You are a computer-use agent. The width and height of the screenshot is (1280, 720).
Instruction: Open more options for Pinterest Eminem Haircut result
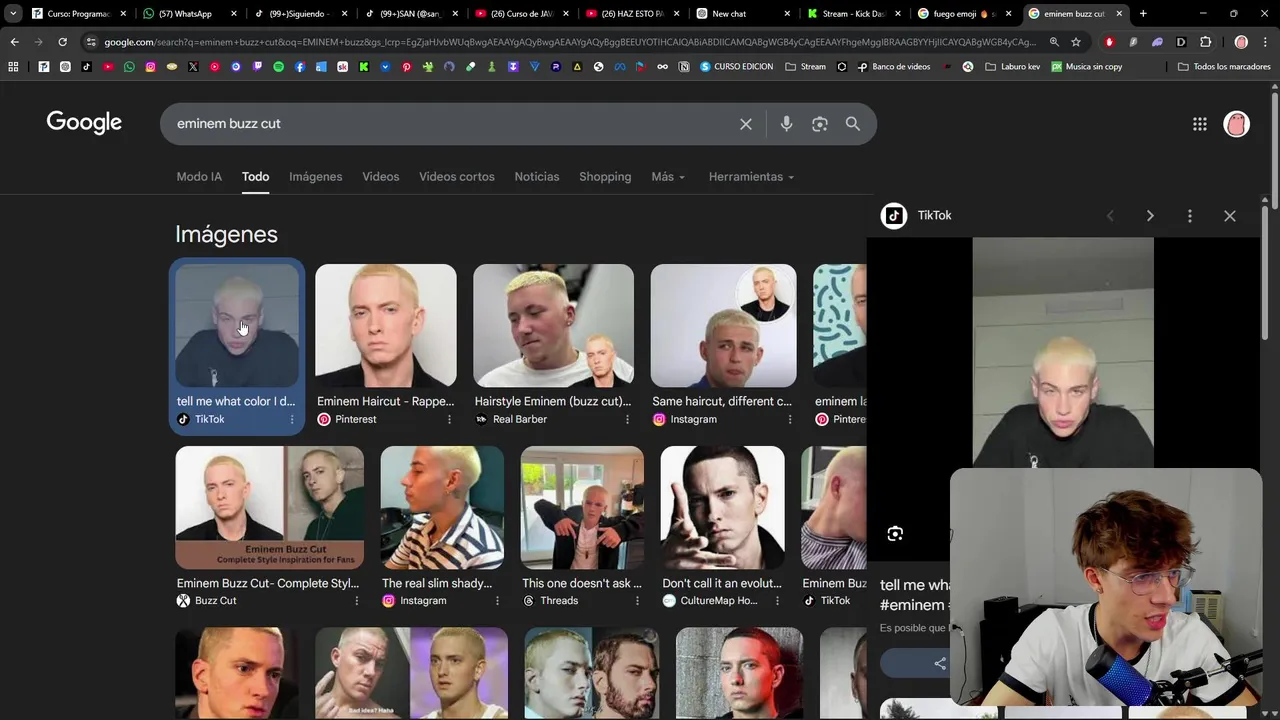449,420
